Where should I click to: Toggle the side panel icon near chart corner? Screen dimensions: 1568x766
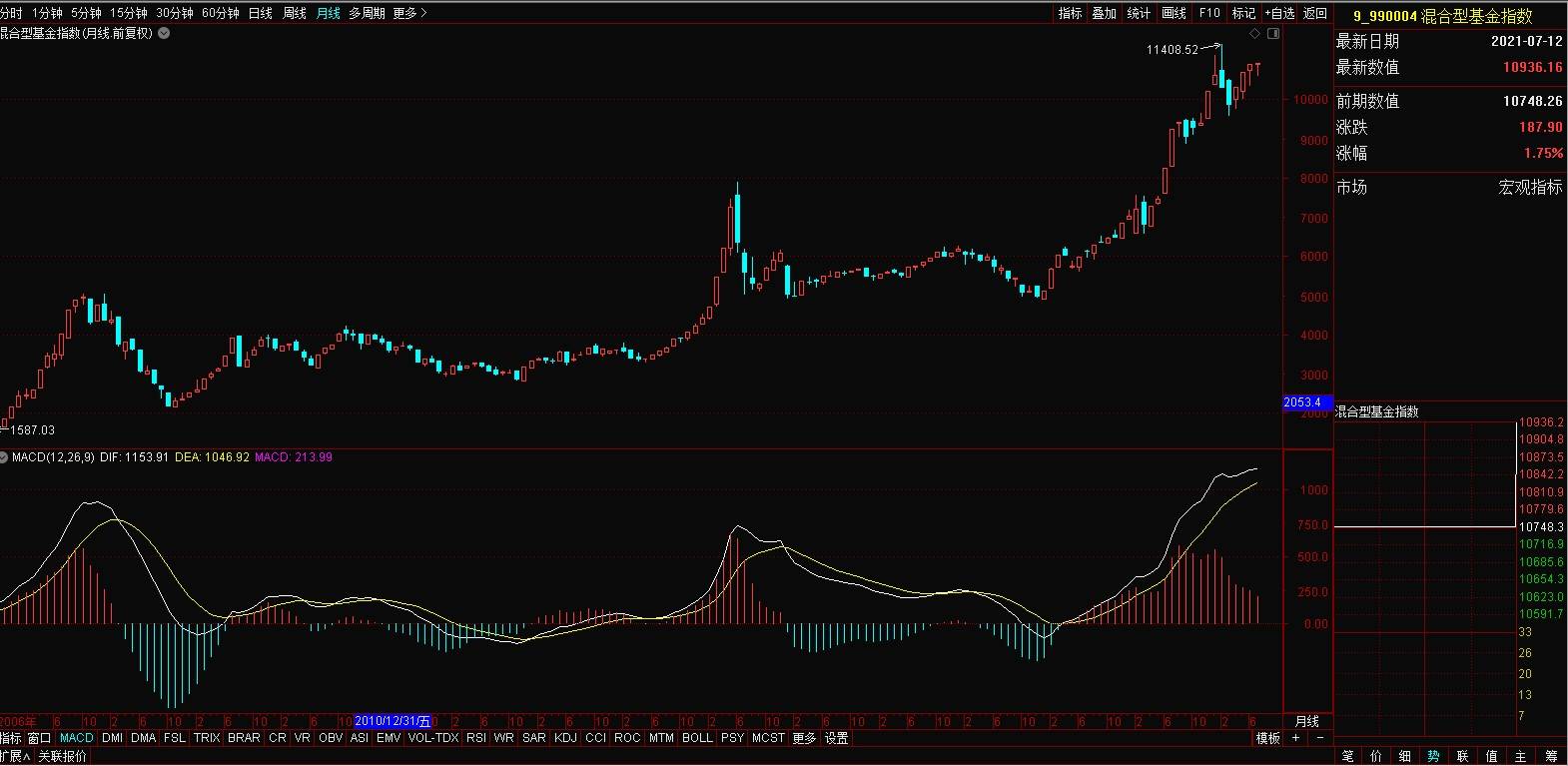click(1273, 34)
